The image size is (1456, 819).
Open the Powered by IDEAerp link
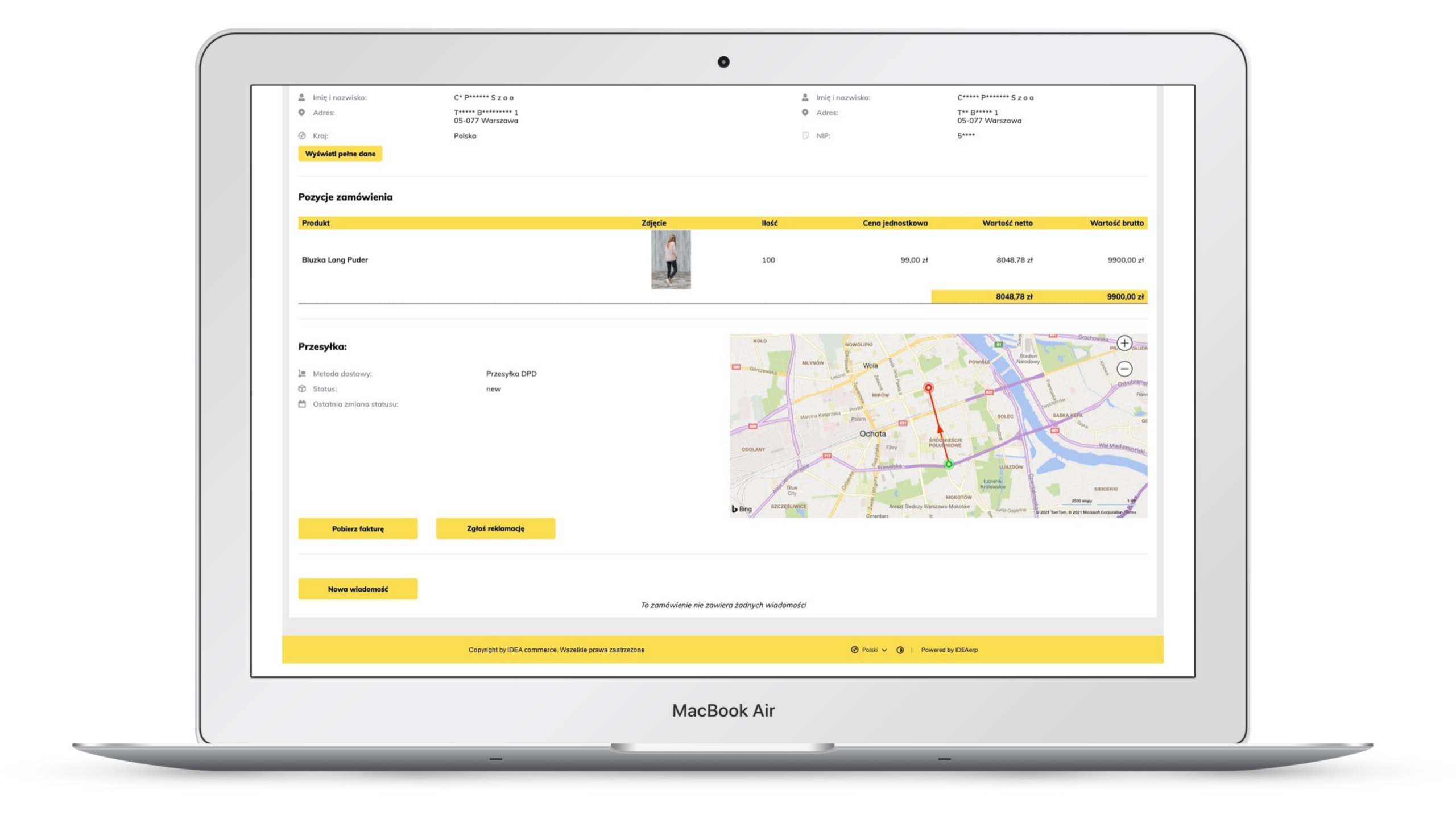tap(949, 650)
